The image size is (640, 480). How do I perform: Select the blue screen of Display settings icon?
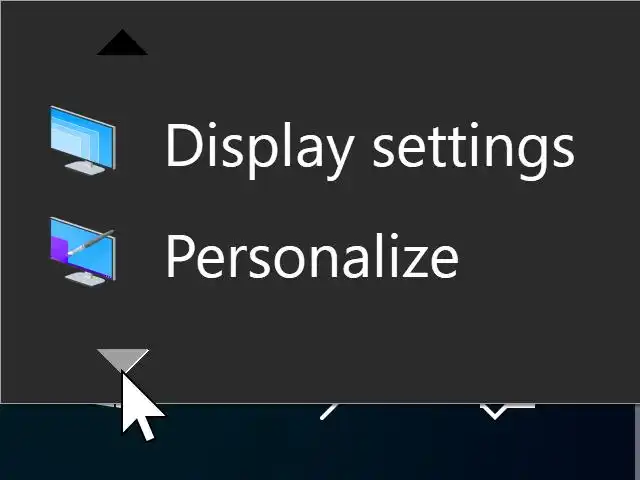[x=81, y=136]
